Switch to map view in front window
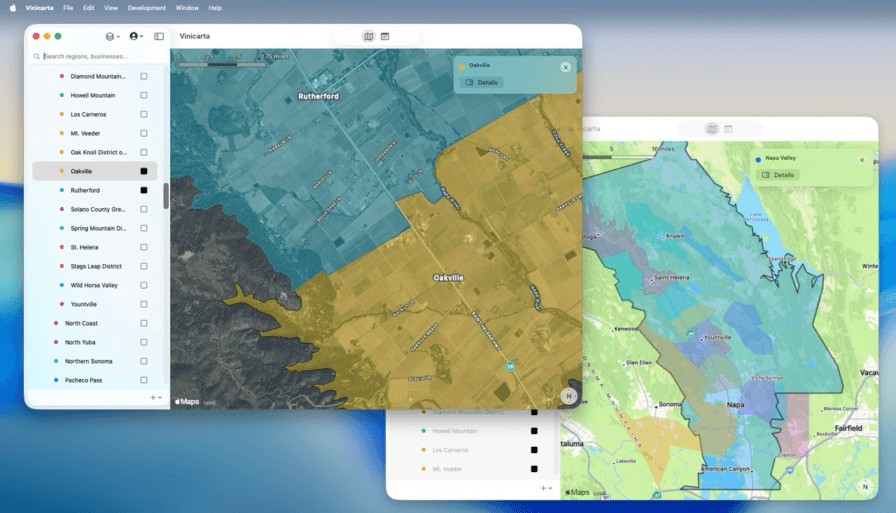The image size is (896, 513). click(369, 36)
